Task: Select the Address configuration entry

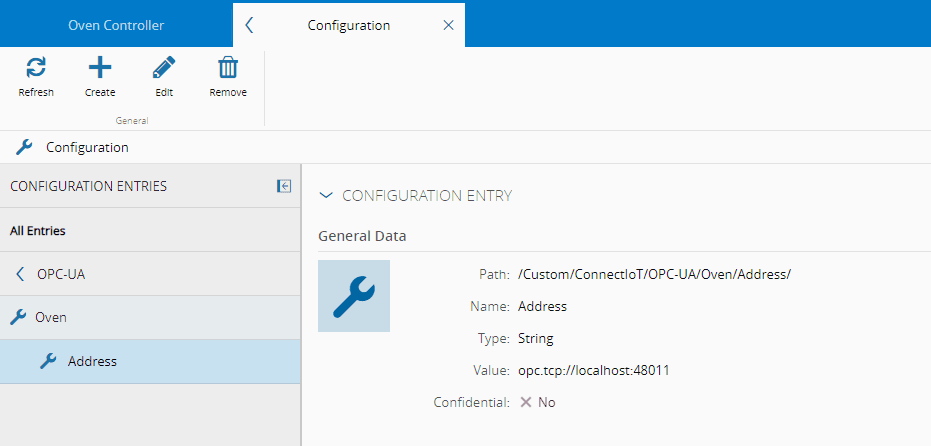Action: coord(92,361)
